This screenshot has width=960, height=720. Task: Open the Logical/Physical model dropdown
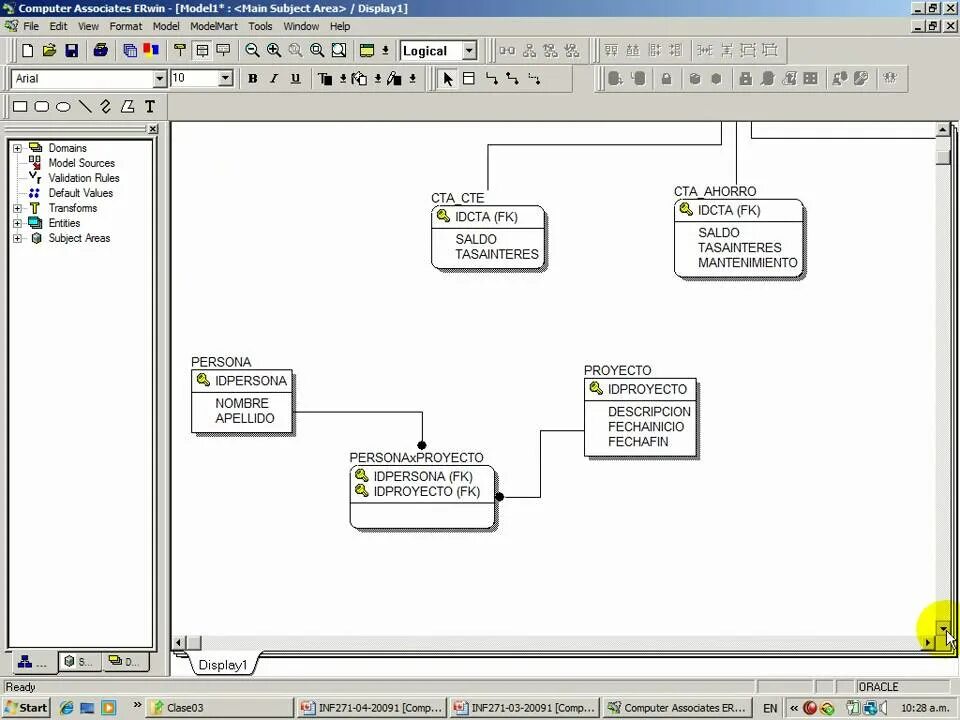click(x=467, y=50)
